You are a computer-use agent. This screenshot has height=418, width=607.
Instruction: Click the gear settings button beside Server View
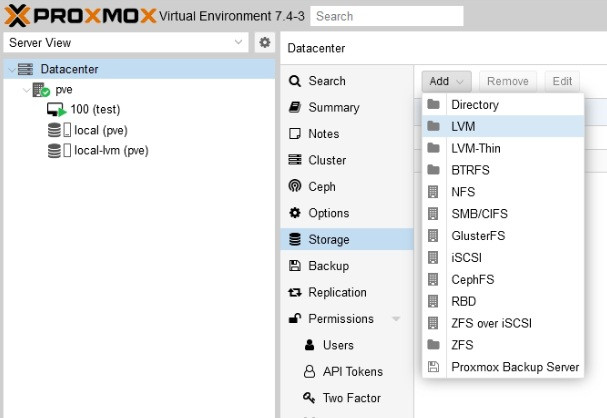[265, 42]
